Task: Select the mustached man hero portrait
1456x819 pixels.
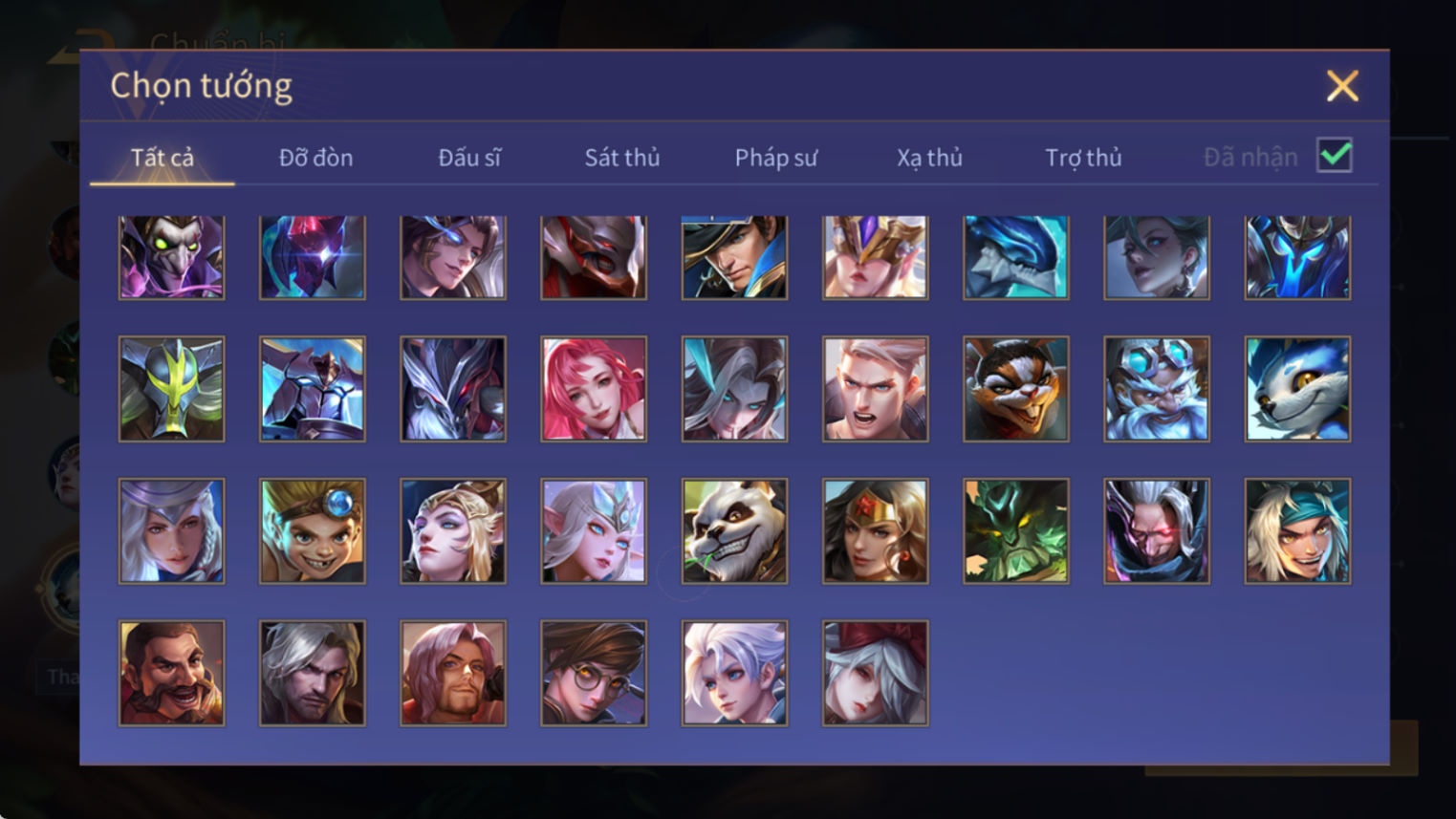Action: coord(172,674)
